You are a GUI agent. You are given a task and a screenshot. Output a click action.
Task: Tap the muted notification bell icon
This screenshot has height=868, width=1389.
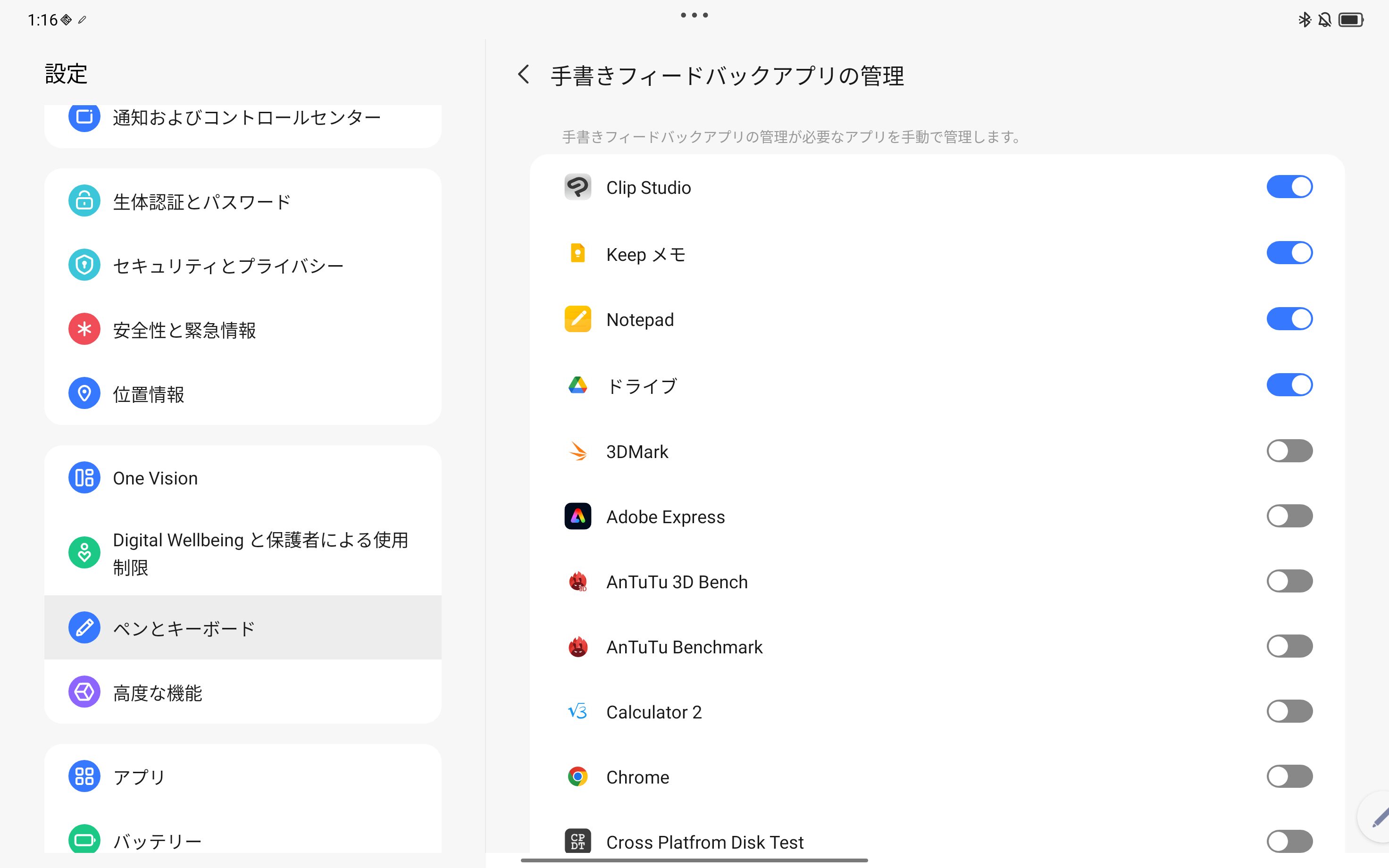point(1325,20)
